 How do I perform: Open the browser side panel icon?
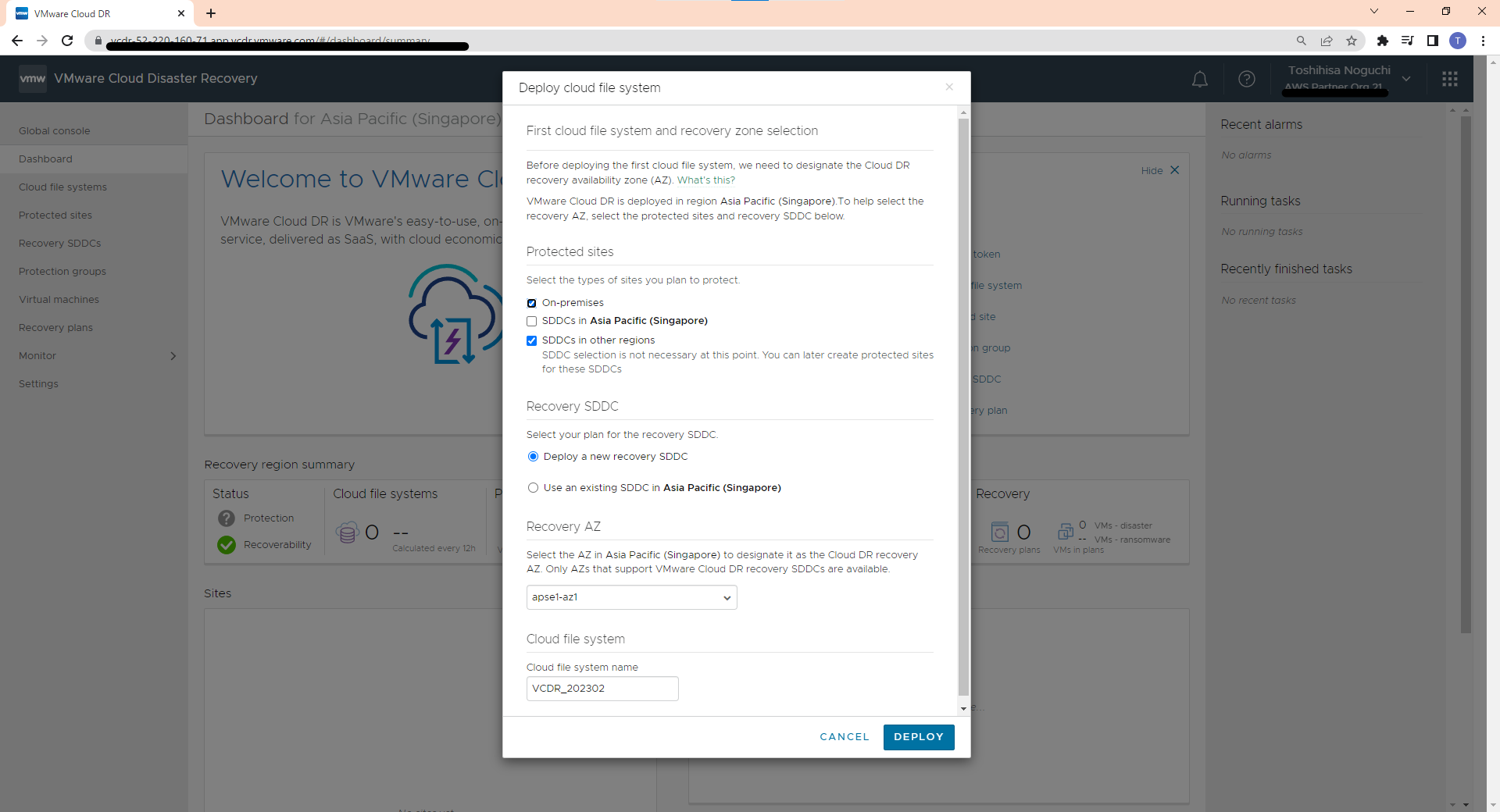coord(1433,41)
